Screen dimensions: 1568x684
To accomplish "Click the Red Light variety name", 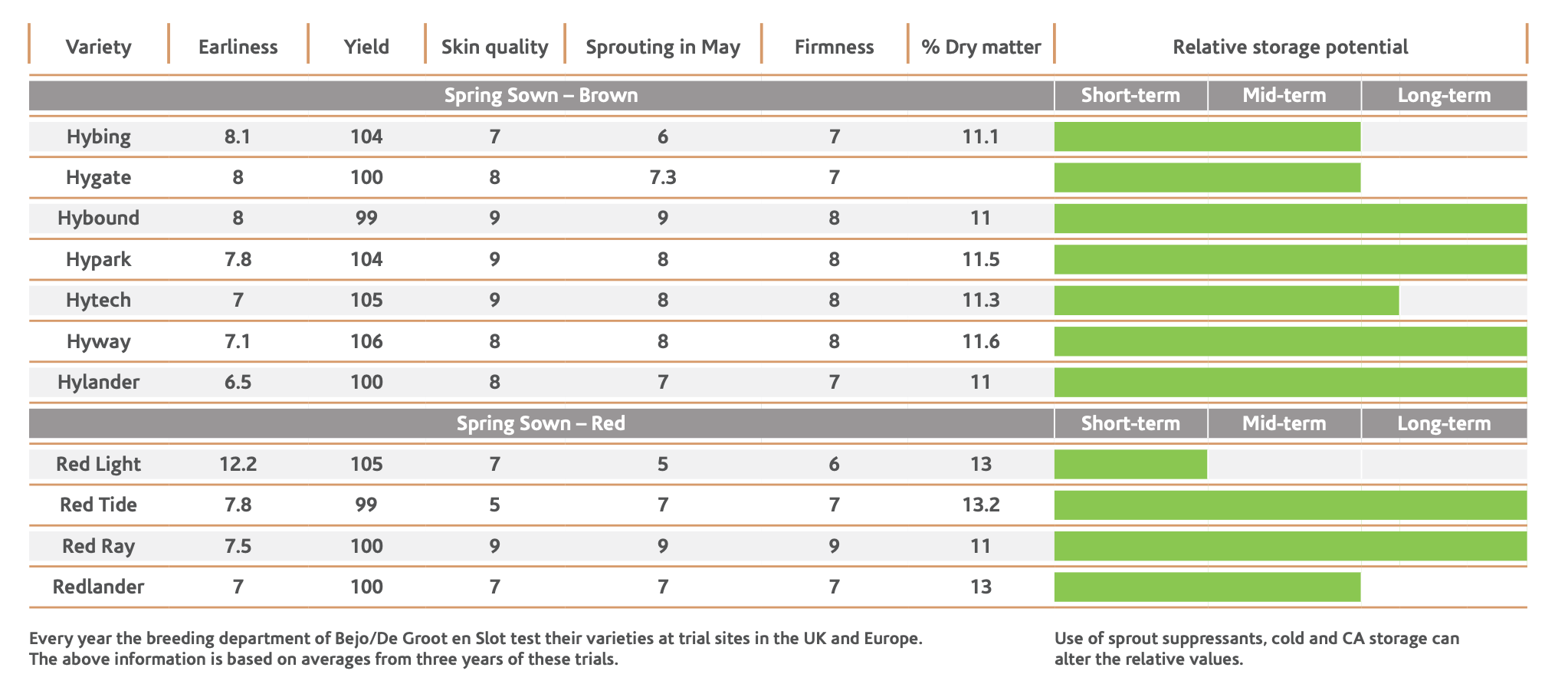I will [98, 464].
